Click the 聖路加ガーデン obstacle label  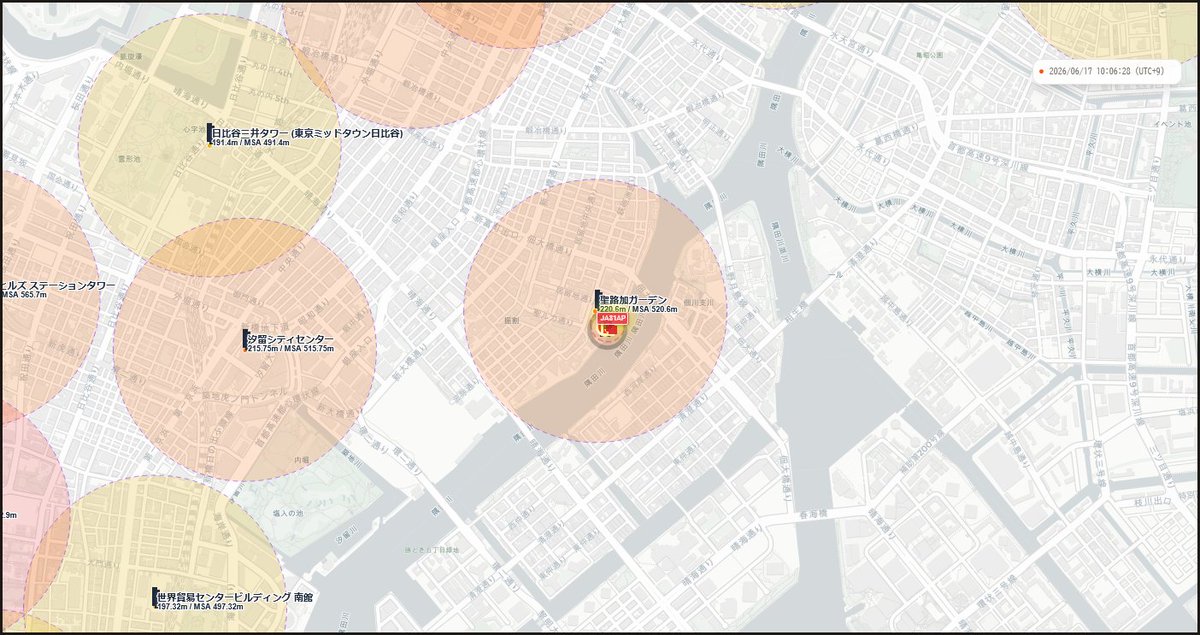coord(634,300)
